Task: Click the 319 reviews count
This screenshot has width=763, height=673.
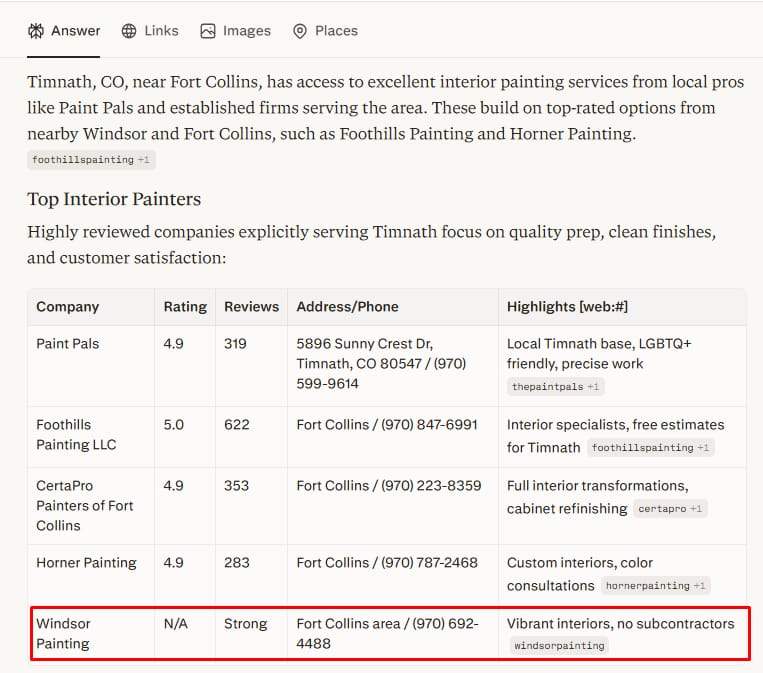Action: coord(235,344)
